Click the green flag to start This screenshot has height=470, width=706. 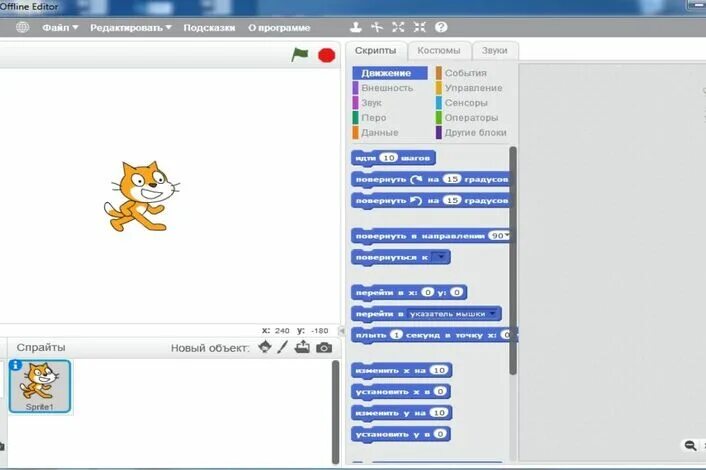(x=300, y=55)
